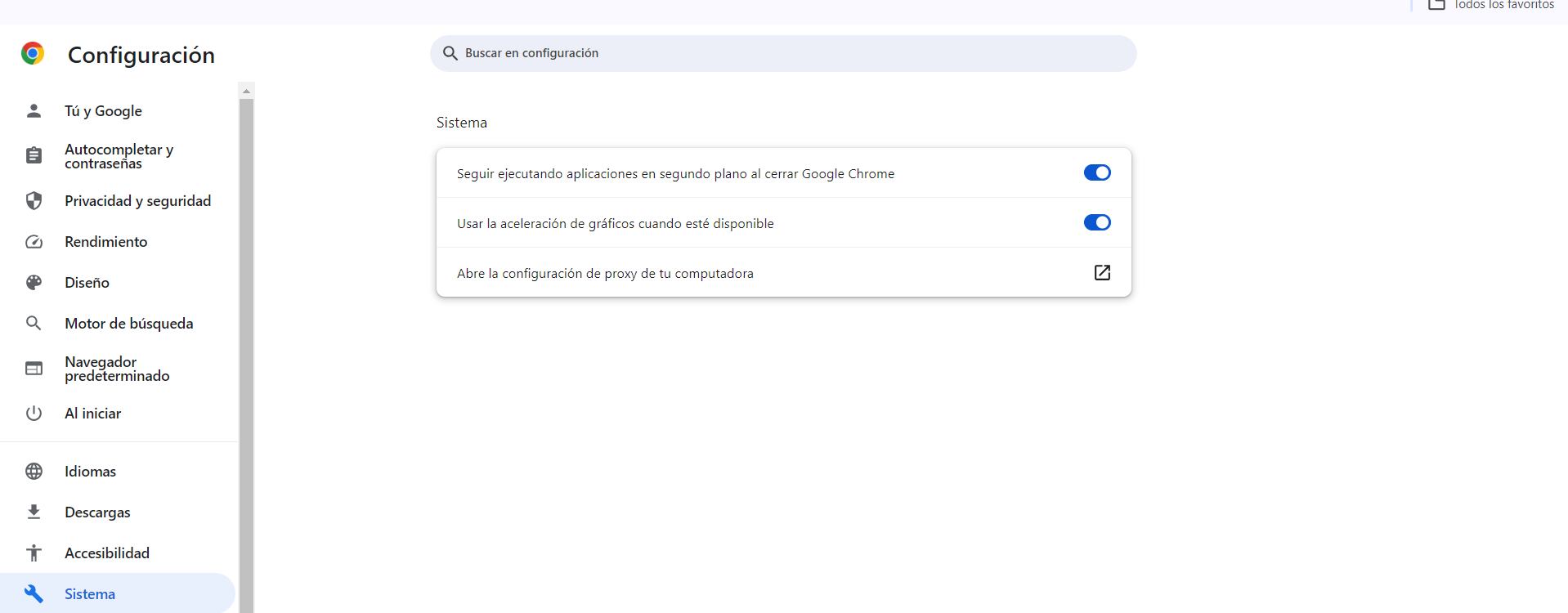
Task: Open Navegador predeterminado settings
Action: tap(118, 369)
